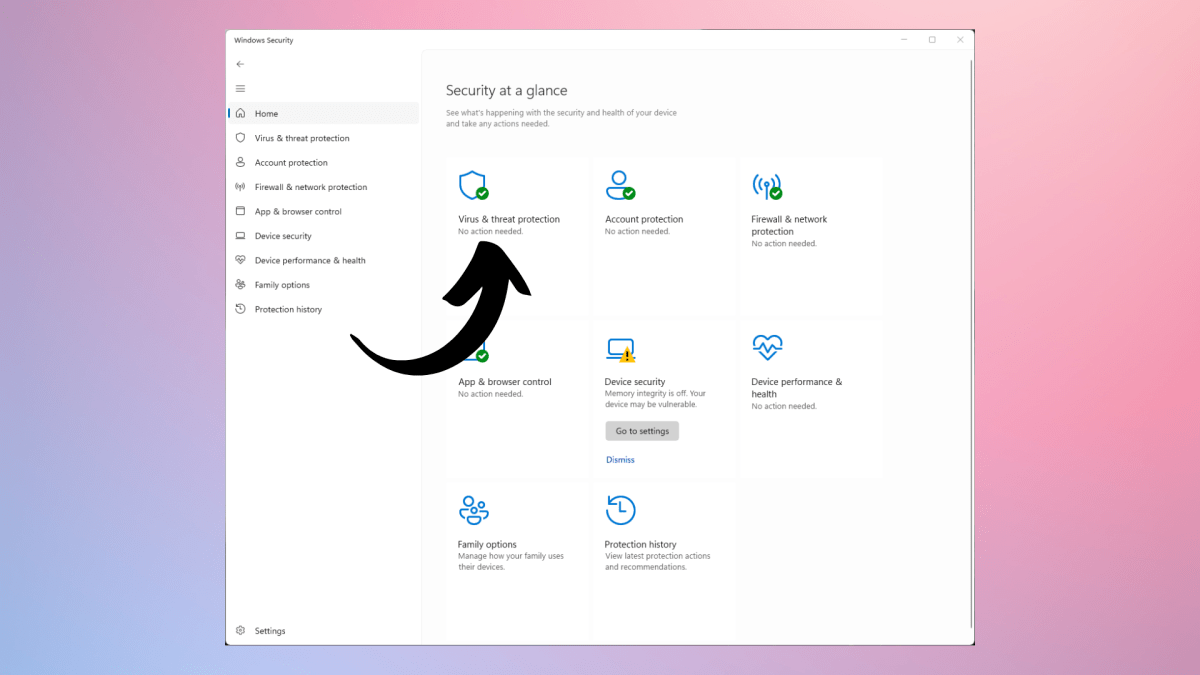
Task: Maximize the Windows Security window
Action: [x=932, y=40]
